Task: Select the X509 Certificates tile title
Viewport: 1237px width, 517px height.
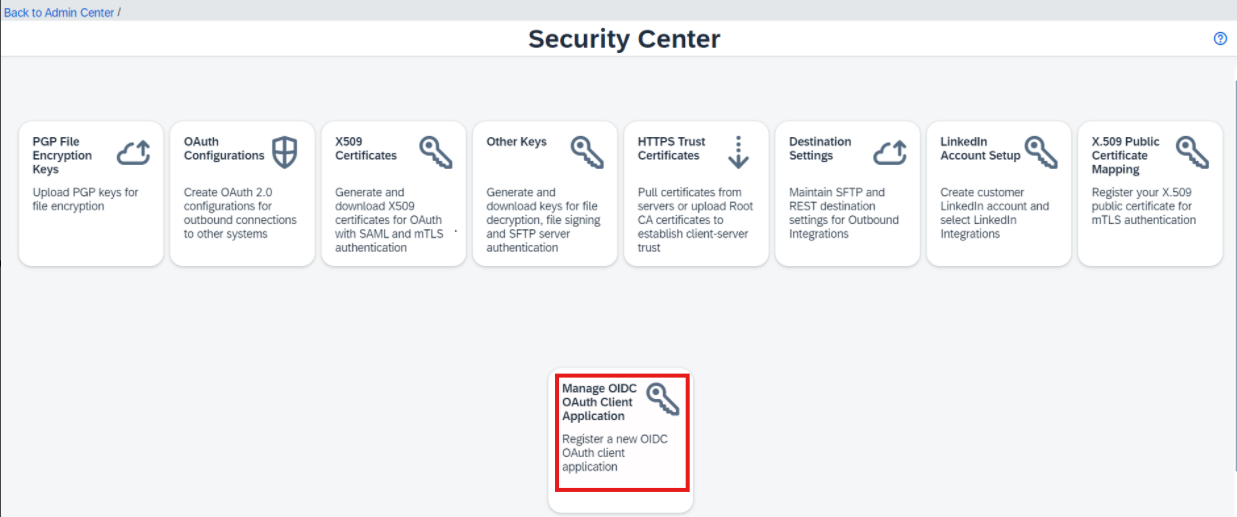Action: coord(366,149)
